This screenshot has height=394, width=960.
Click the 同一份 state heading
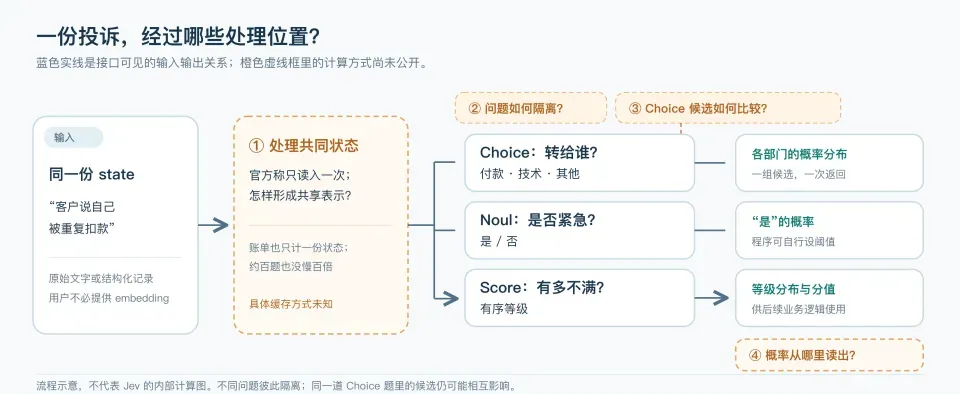[x=92, y=174]
